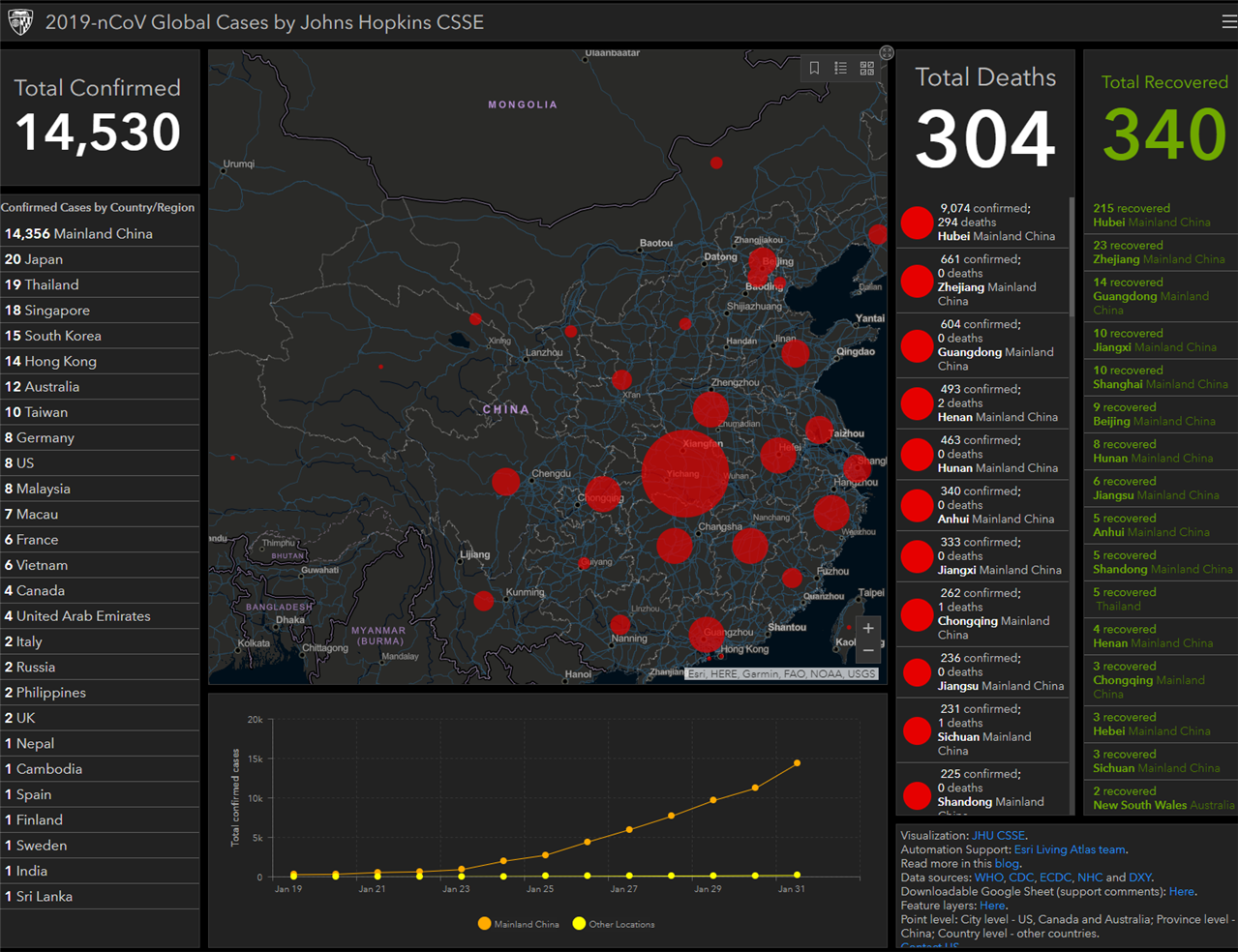This screenshot has width=1238, height=952.
Task: Zoom out on the map
Action: [x=868, y=650]
